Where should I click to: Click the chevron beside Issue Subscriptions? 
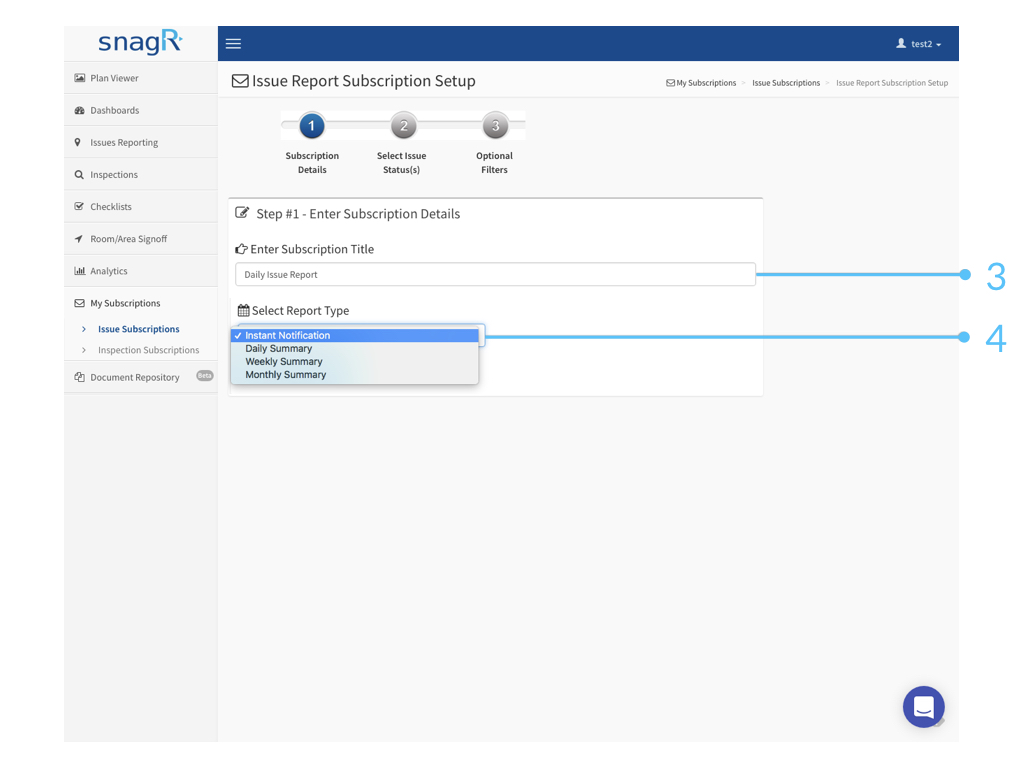tap(84, 329)
